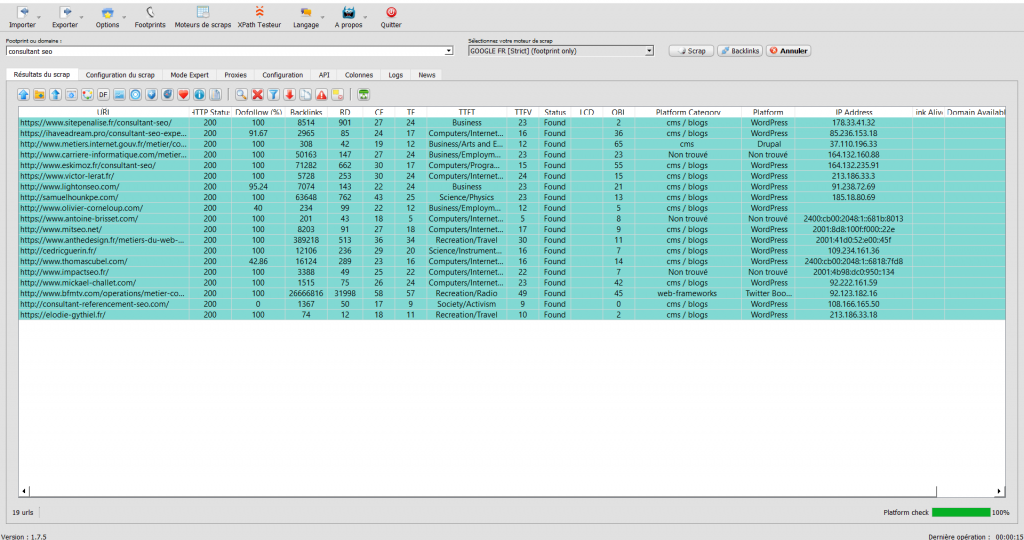This screenshot has width=1024, height=540.
Task: Launch the XPath Testeur tool
Action: (x=259, y=17)
